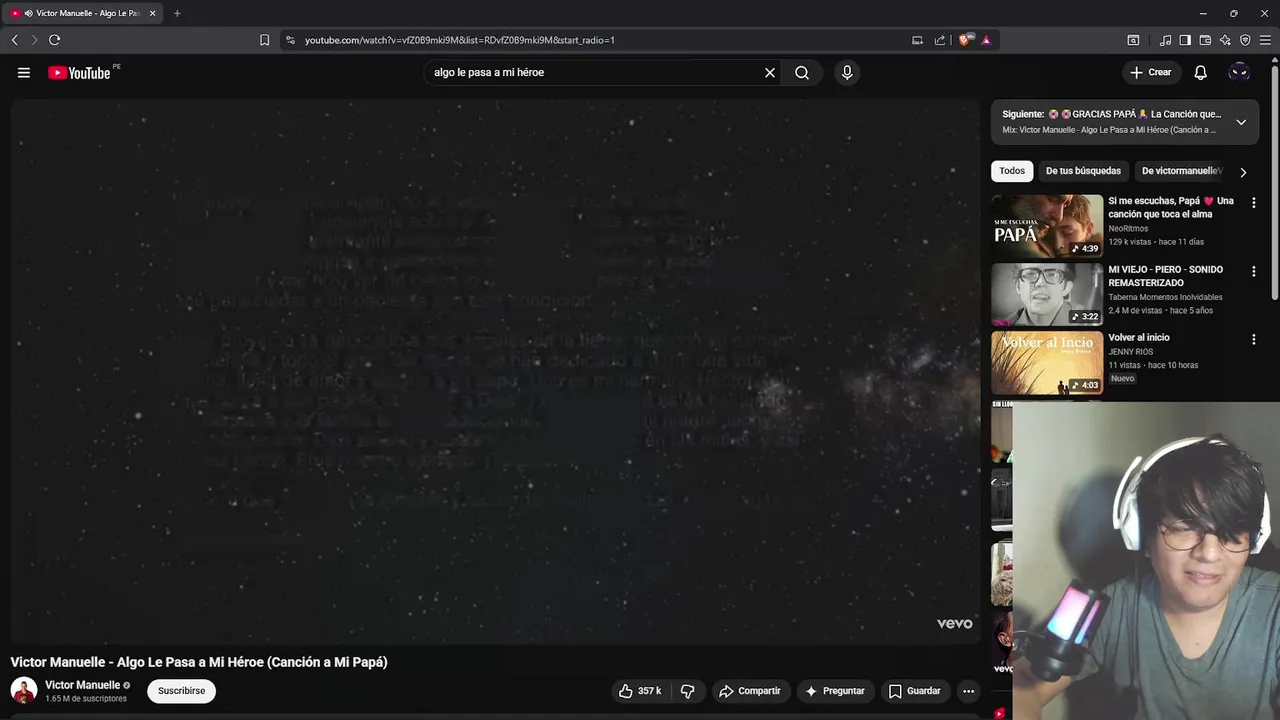Click the video title text
Screen dimensions: 1280x720
click(x=199, y=662)
